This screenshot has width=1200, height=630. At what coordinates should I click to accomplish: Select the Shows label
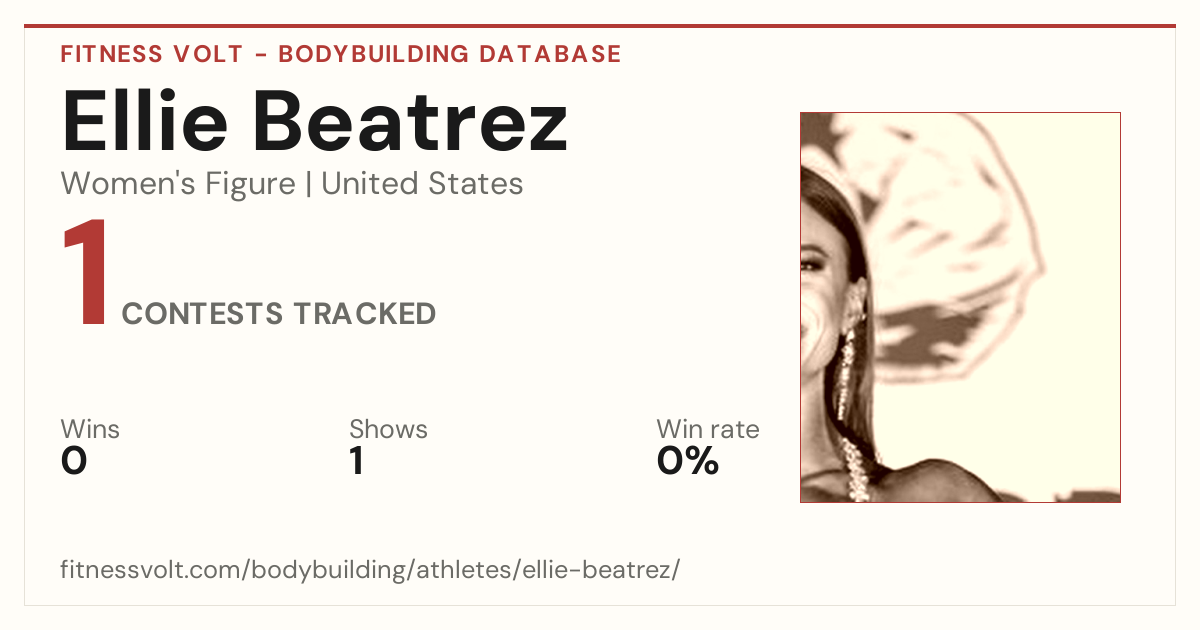(x=388, y=429)
